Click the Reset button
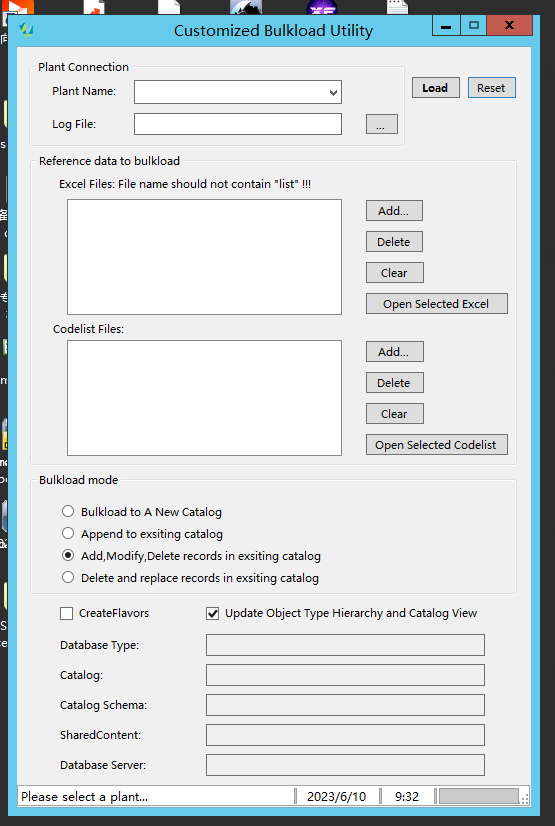 (x=491, y=88)
